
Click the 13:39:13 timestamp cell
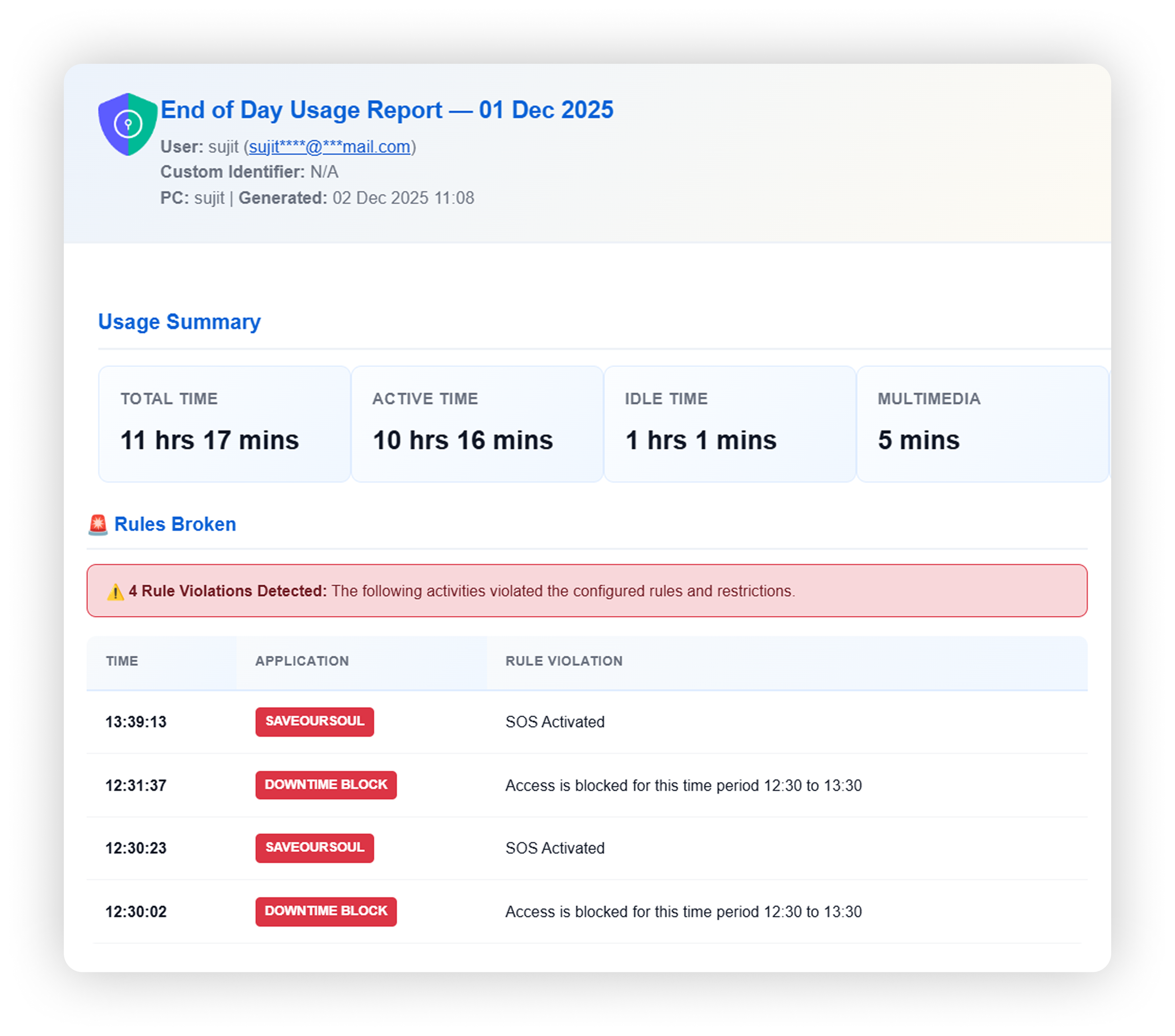click(136, 722)
